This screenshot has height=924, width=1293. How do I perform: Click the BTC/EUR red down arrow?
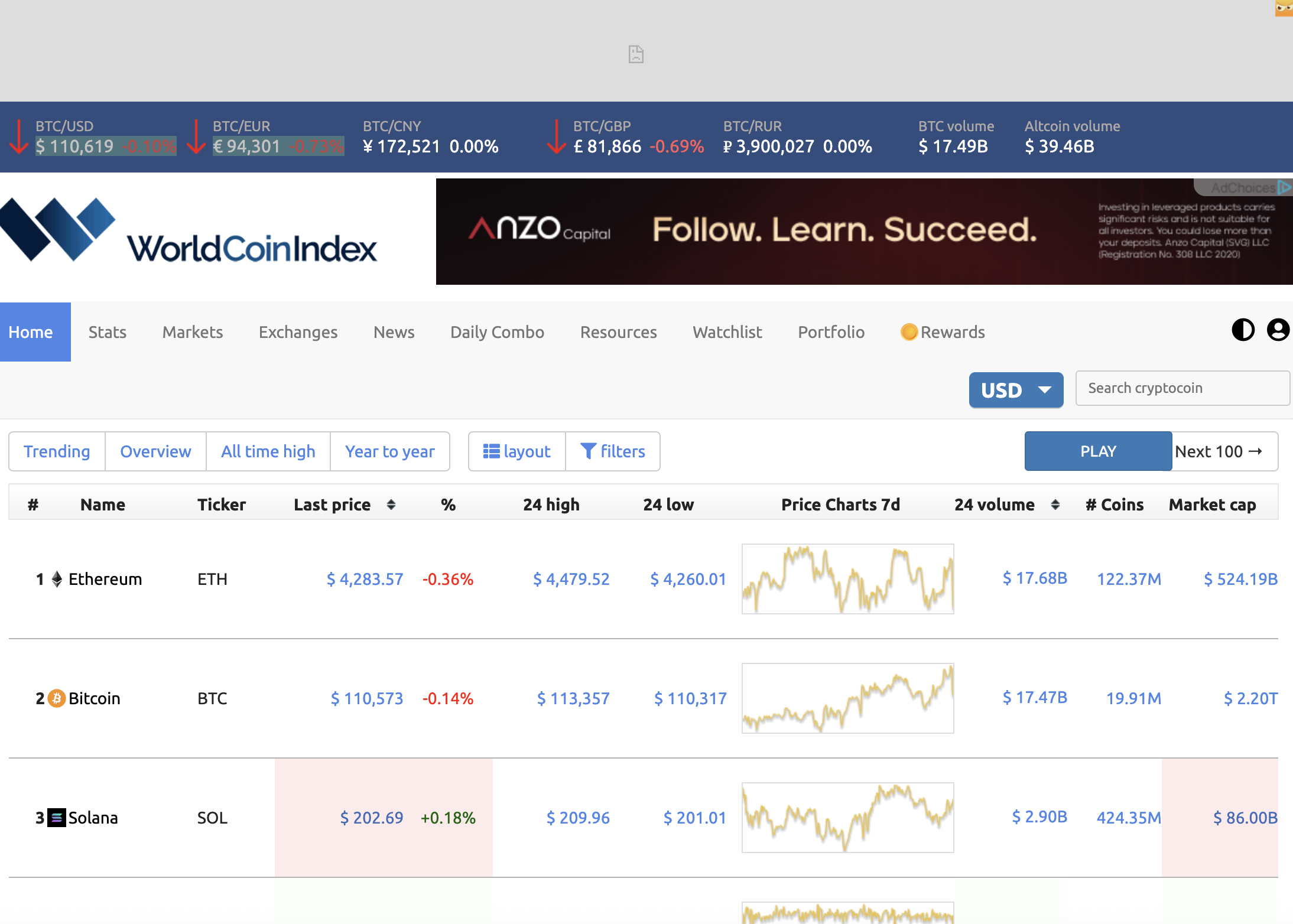(x=196, y=136)
